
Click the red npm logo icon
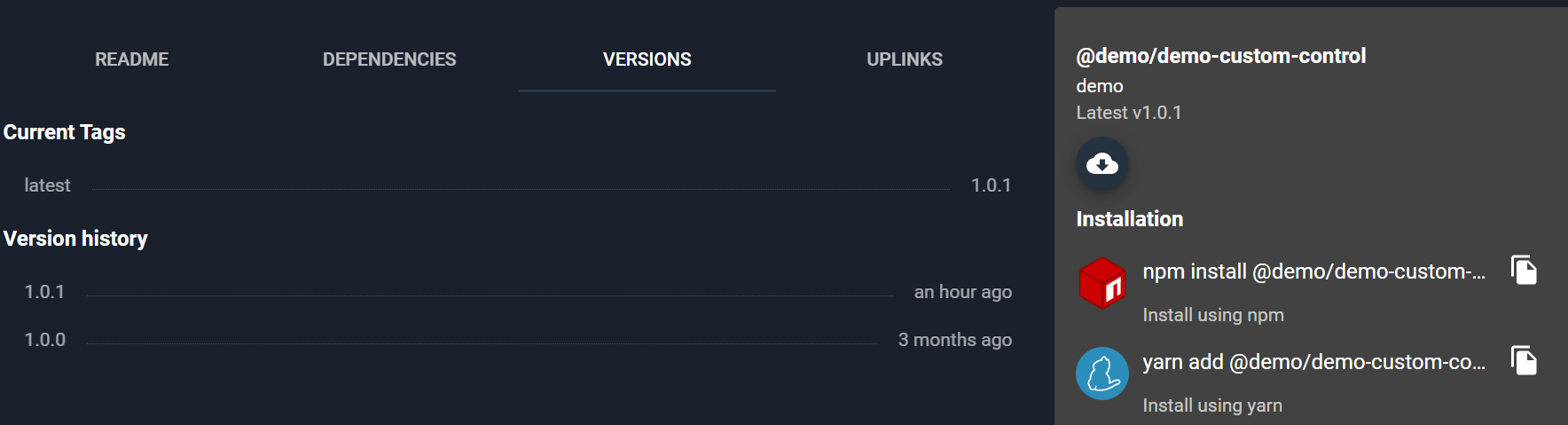[x=1102, y=283]
